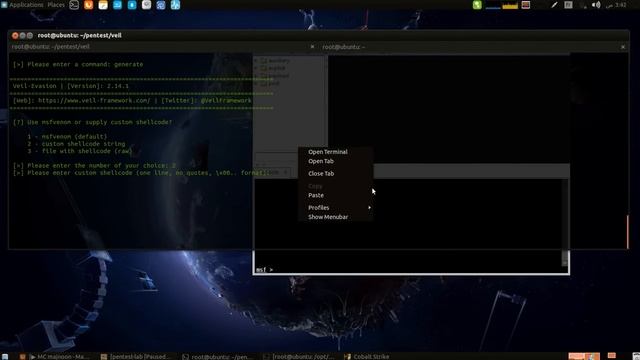Viewport: 640px width, 360px height.
Task: Click the msf > prompt input line
Action: [408, 270]
